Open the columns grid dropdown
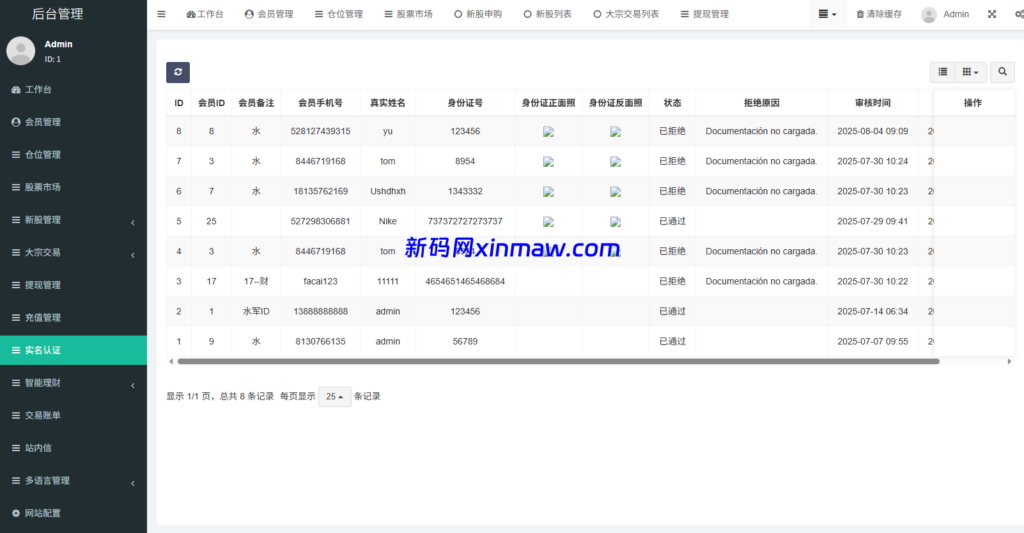 click(x=970, y=72)
